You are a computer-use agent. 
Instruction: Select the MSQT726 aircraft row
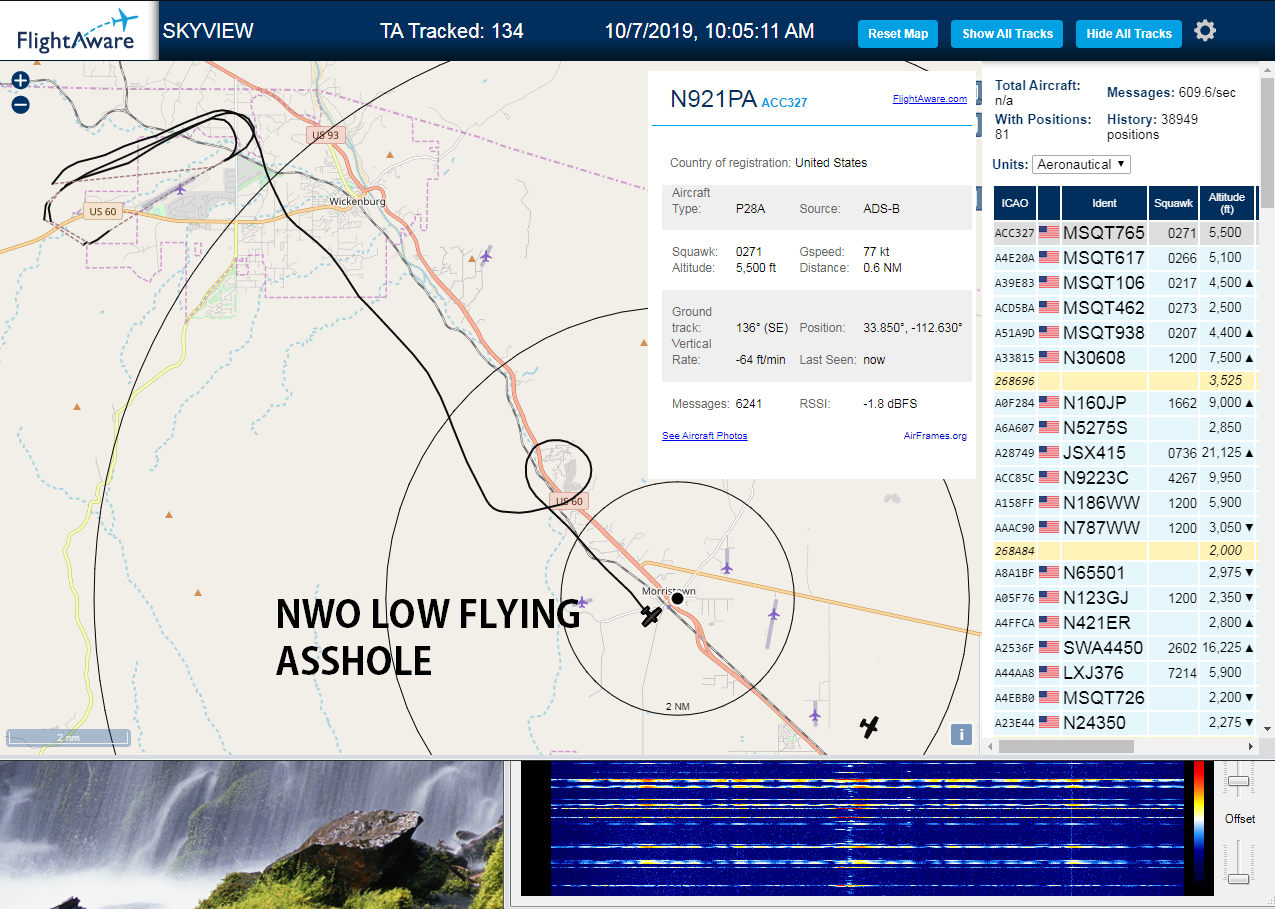1124,697
